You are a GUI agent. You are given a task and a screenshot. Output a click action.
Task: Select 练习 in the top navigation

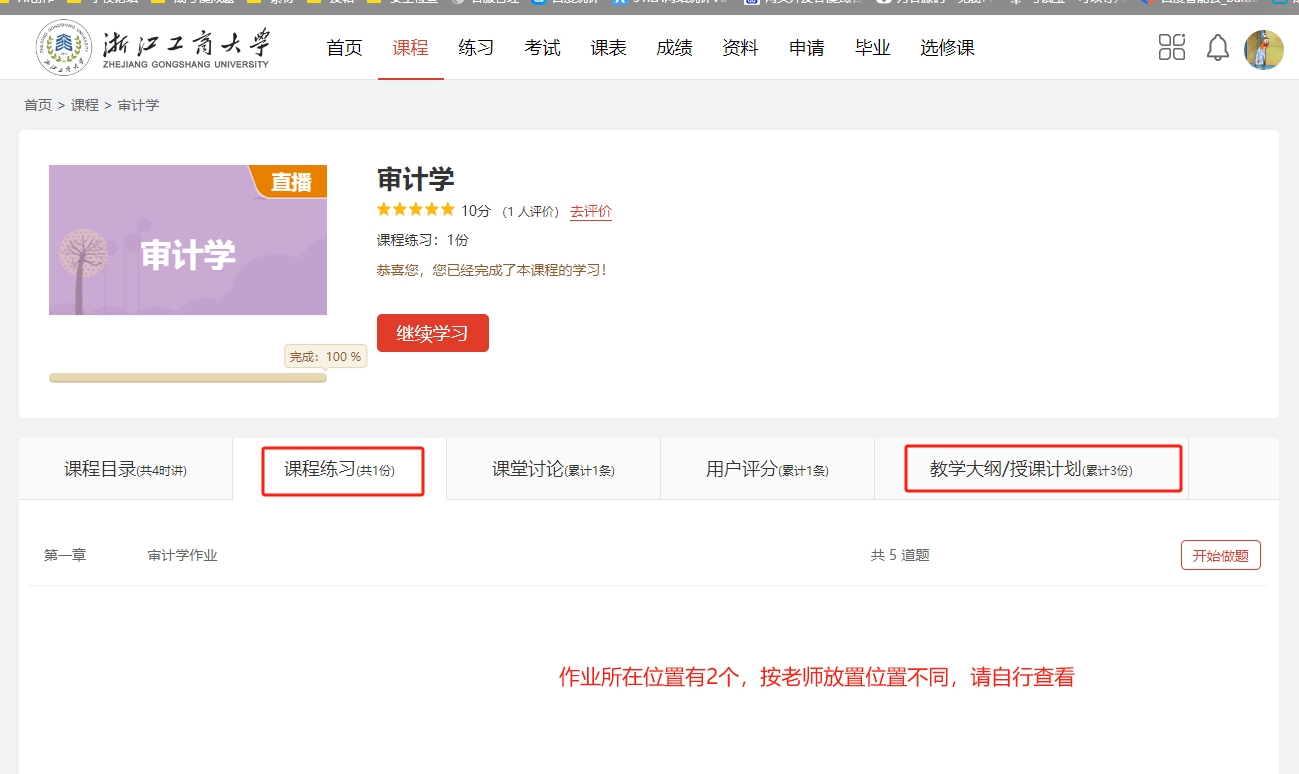(476, 48)
